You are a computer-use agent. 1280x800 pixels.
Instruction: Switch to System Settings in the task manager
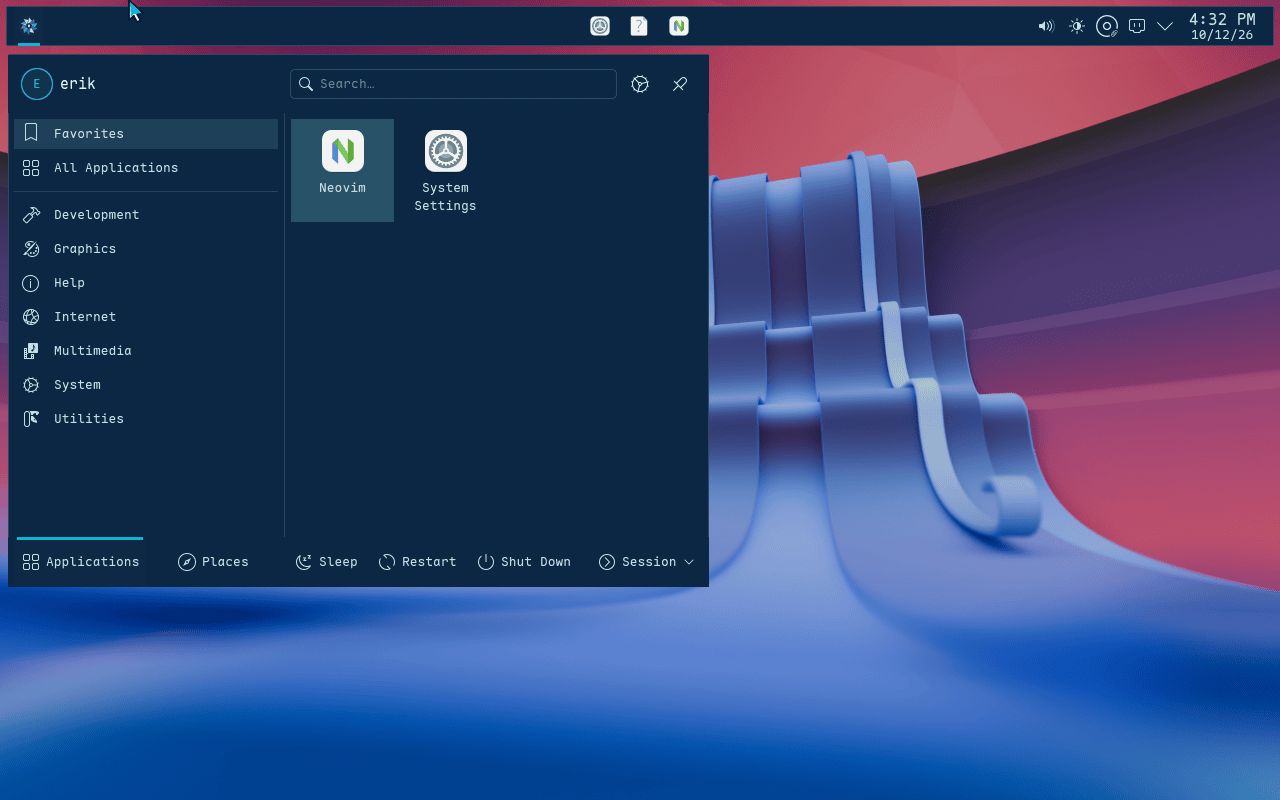click(600, 26)
